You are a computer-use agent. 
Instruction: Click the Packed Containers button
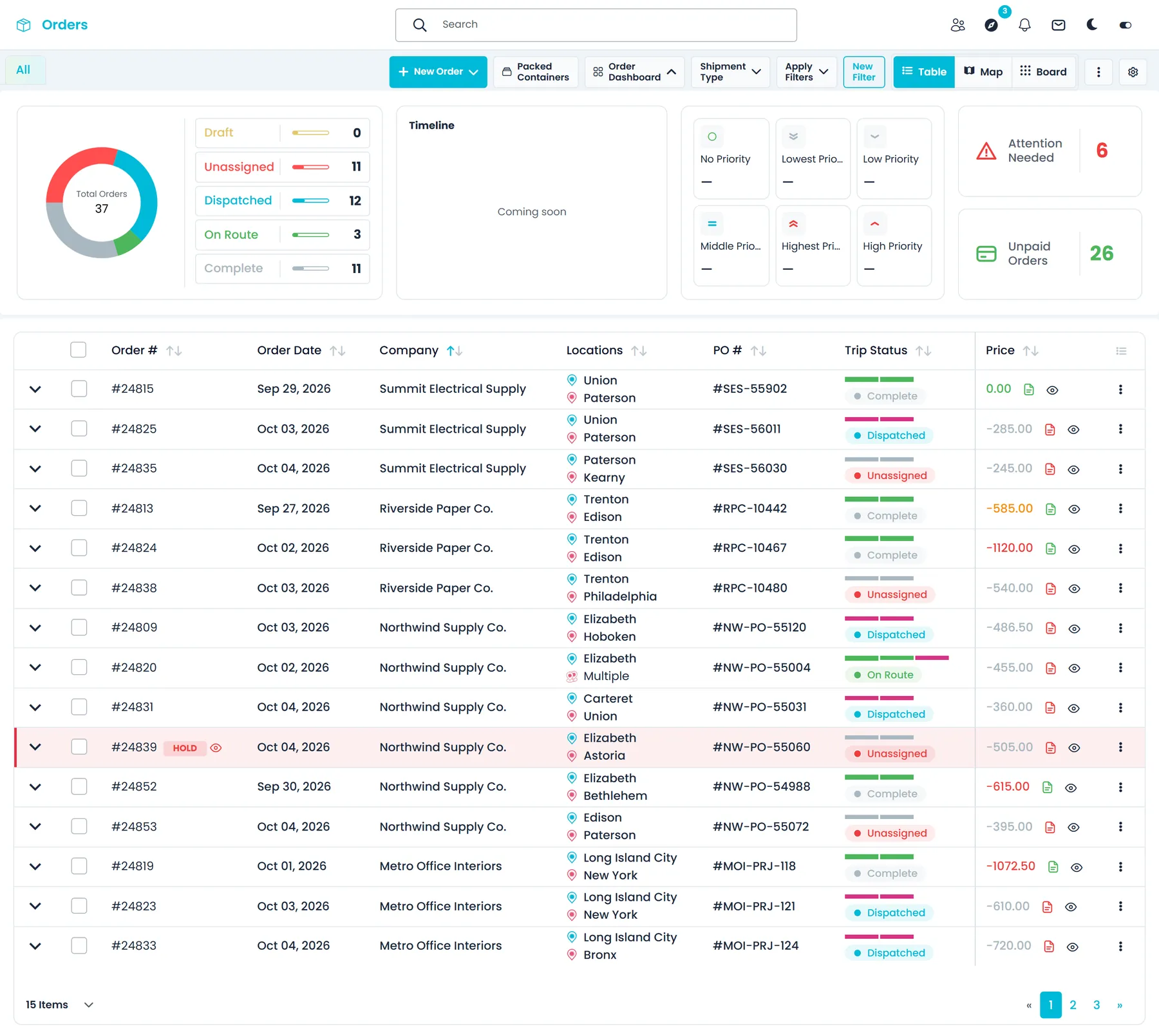point(536,72)
